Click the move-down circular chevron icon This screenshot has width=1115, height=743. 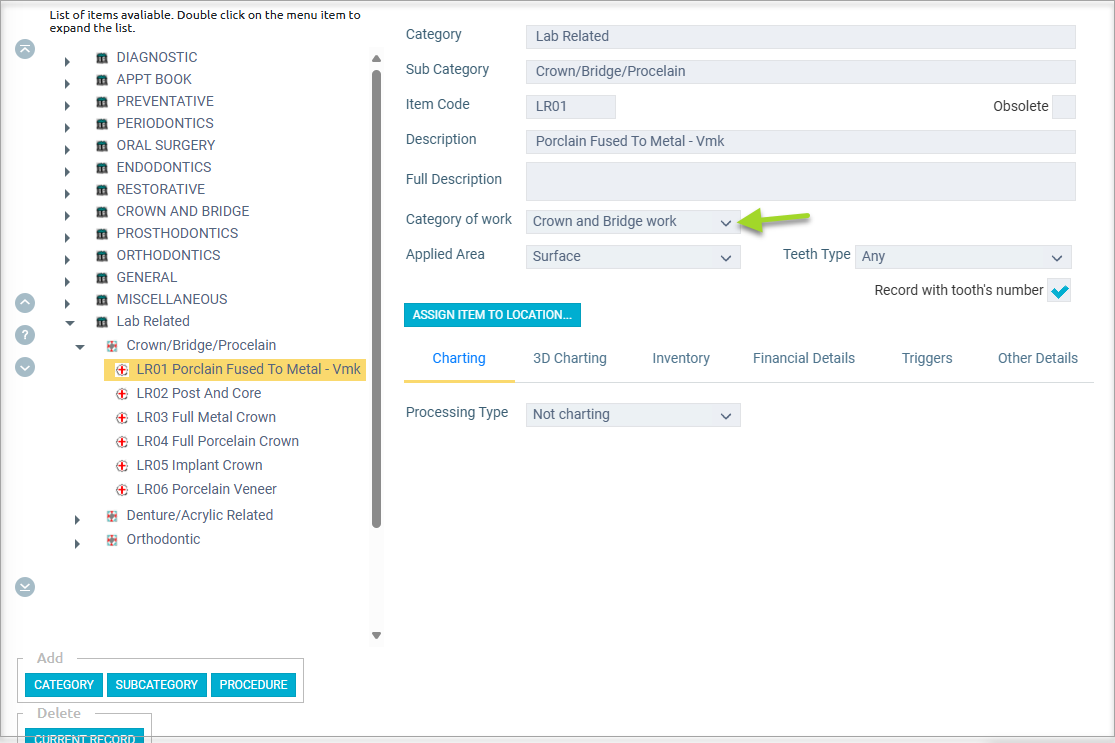click(x=25, y=367)
